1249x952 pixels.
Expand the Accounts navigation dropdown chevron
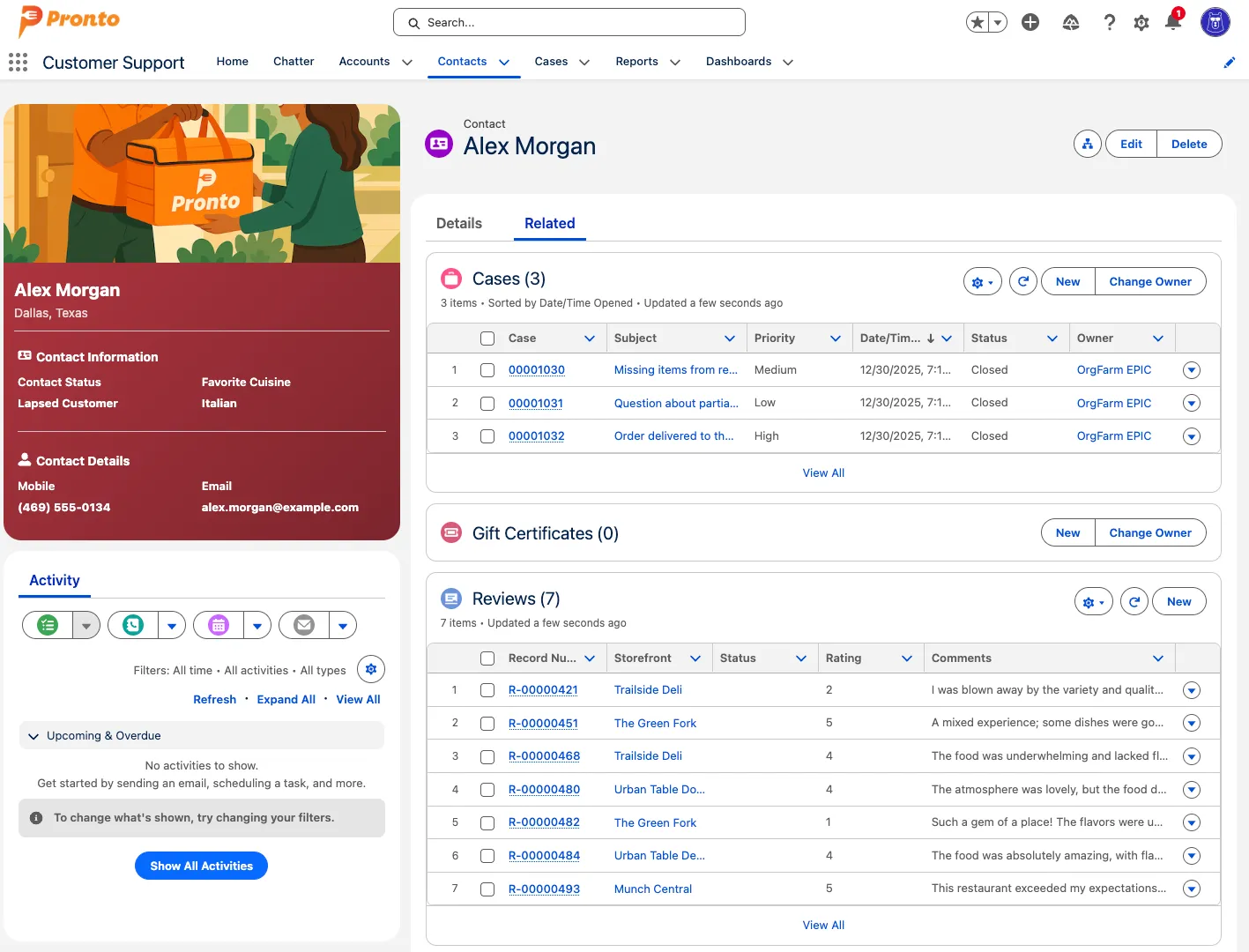point(407,63)
